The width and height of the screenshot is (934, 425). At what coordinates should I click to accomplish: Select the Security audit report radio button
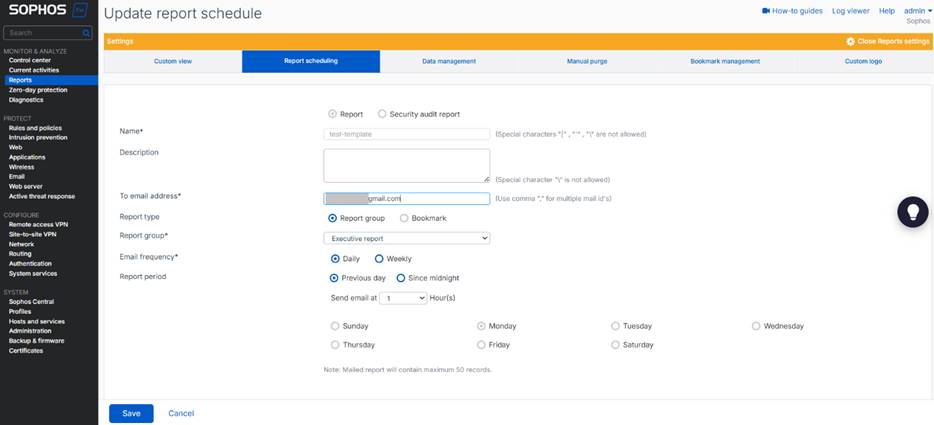point(382,114)
